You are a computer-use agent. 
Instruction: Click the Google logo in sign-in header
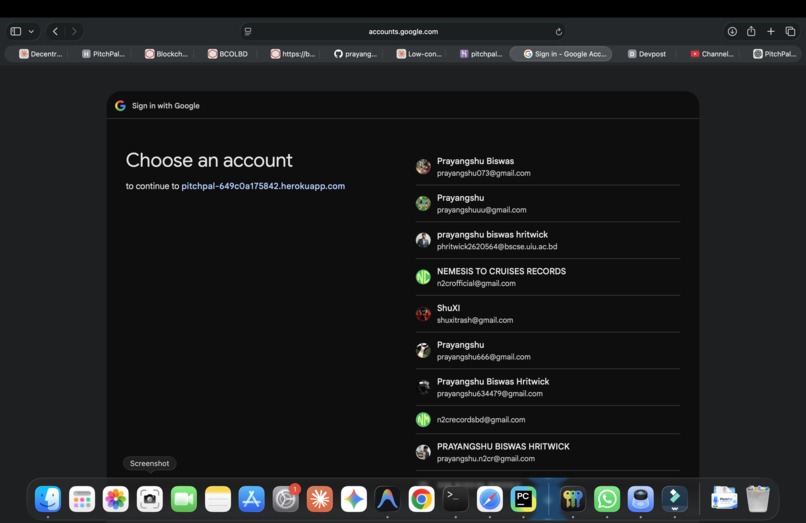tap(120, 105)
